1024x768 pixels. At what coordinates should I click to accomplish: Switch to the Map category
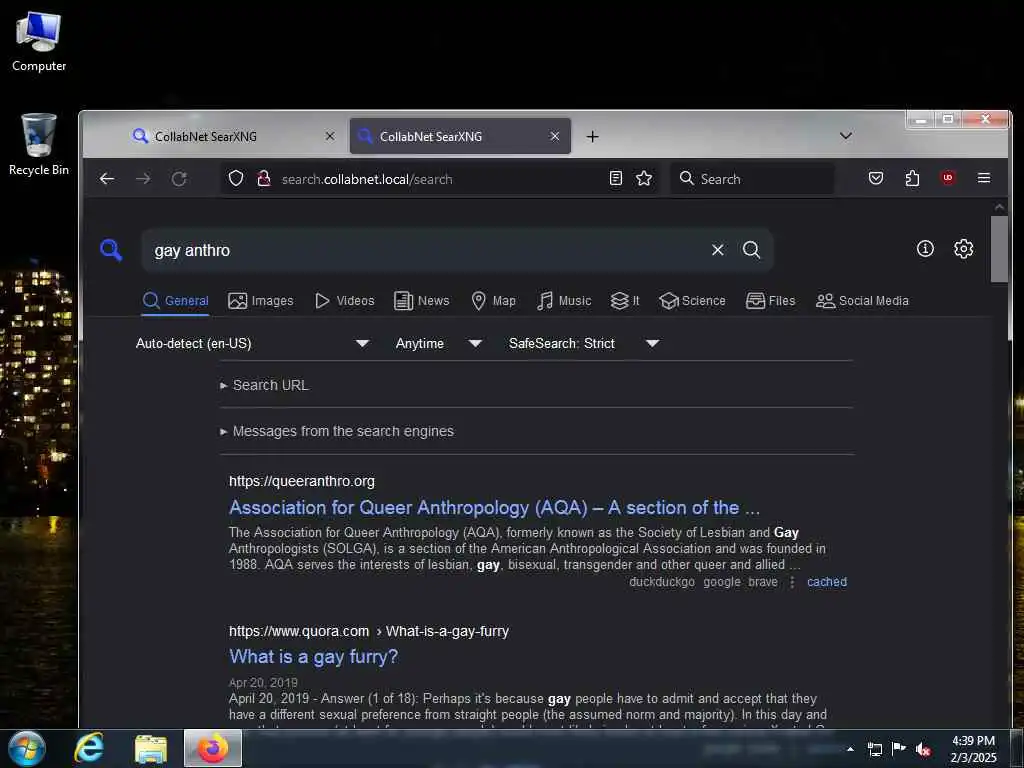[x=494, y=300]
